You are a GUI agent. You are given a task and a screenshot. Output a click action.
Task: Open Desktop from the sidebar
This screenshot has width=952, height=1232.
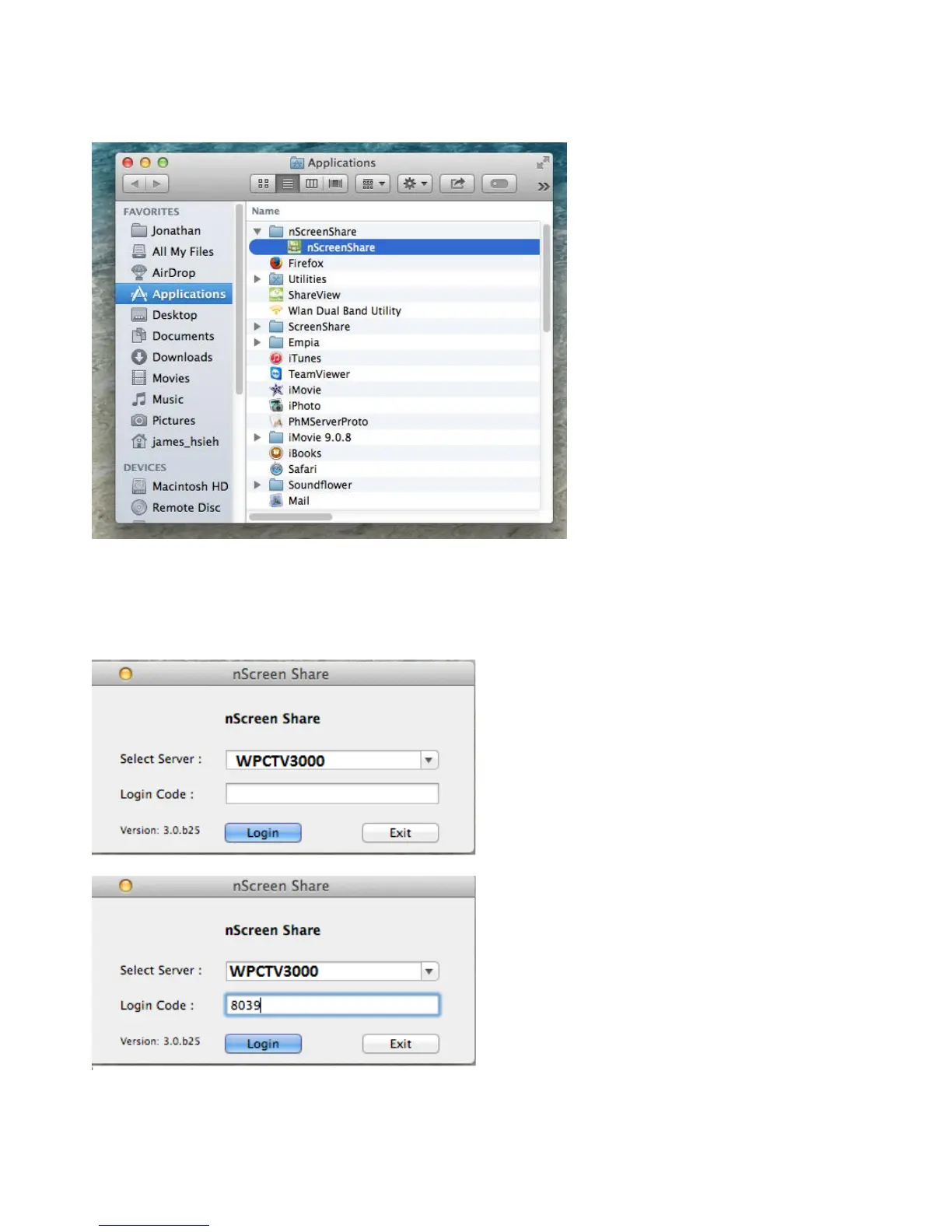[x=175, y=314]
